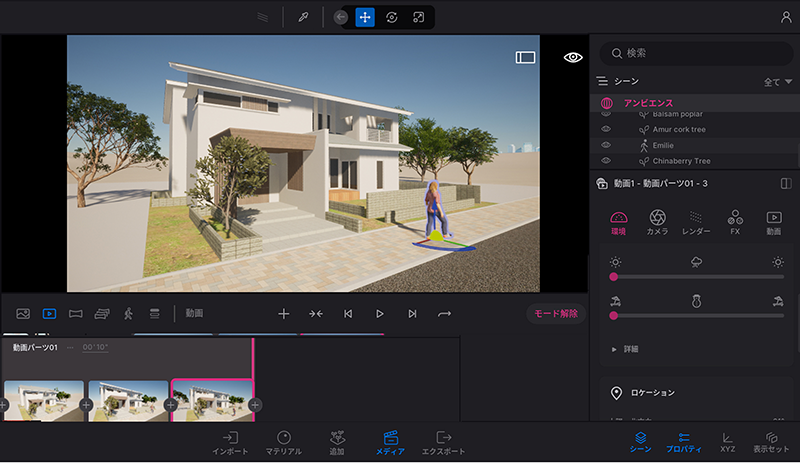The width and height of the screenshot is (800, 463).
Task: Expand the 詳細 details section
Action: tap(625, 349)
